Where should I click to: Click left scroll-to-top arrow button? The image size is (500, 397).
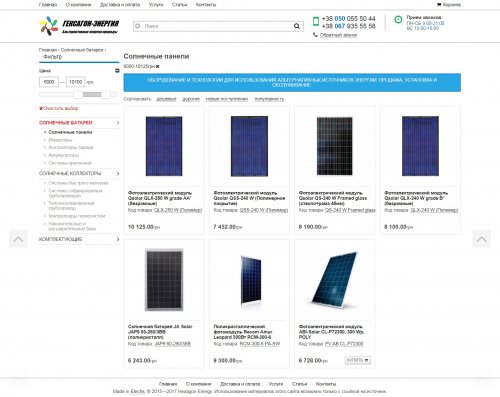tap(18, 239)
